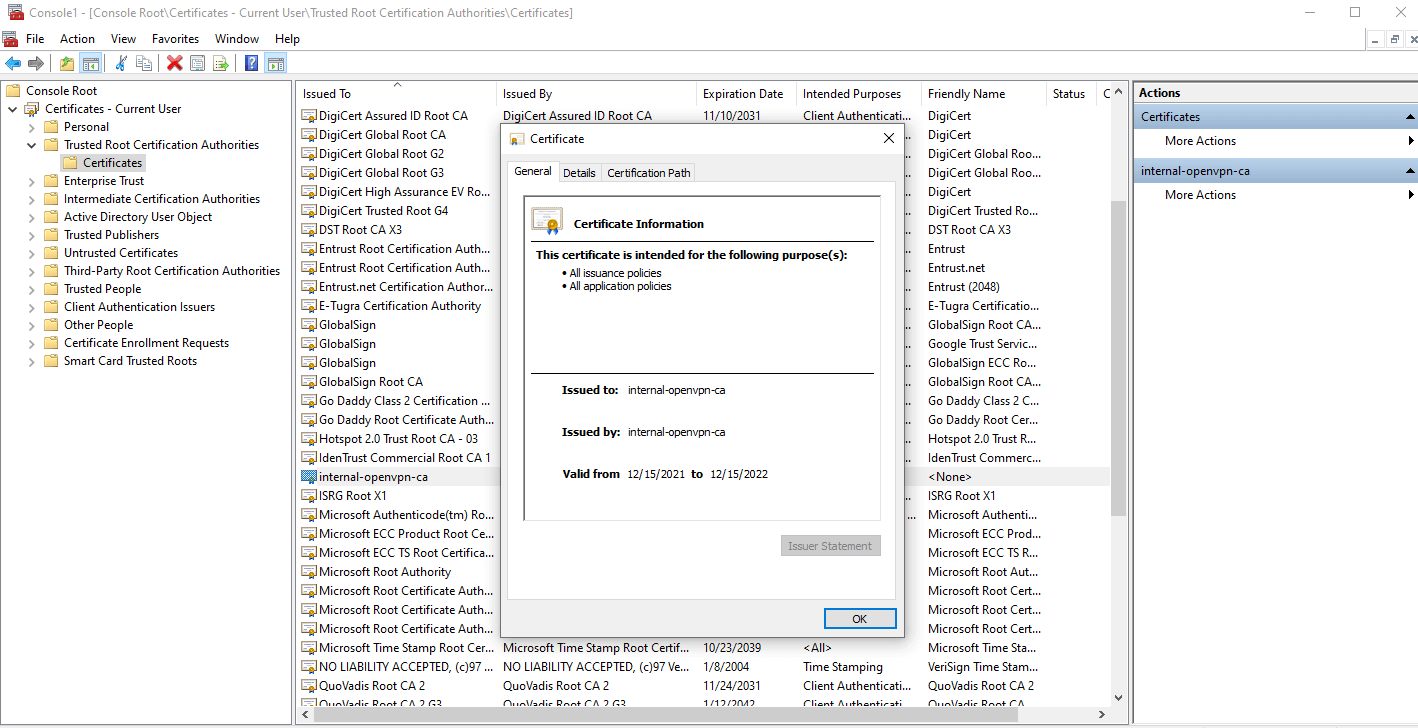This screenshot has width=1418, height=728.
Task: Open the Action menu
Action: click(x=77, y=39)
